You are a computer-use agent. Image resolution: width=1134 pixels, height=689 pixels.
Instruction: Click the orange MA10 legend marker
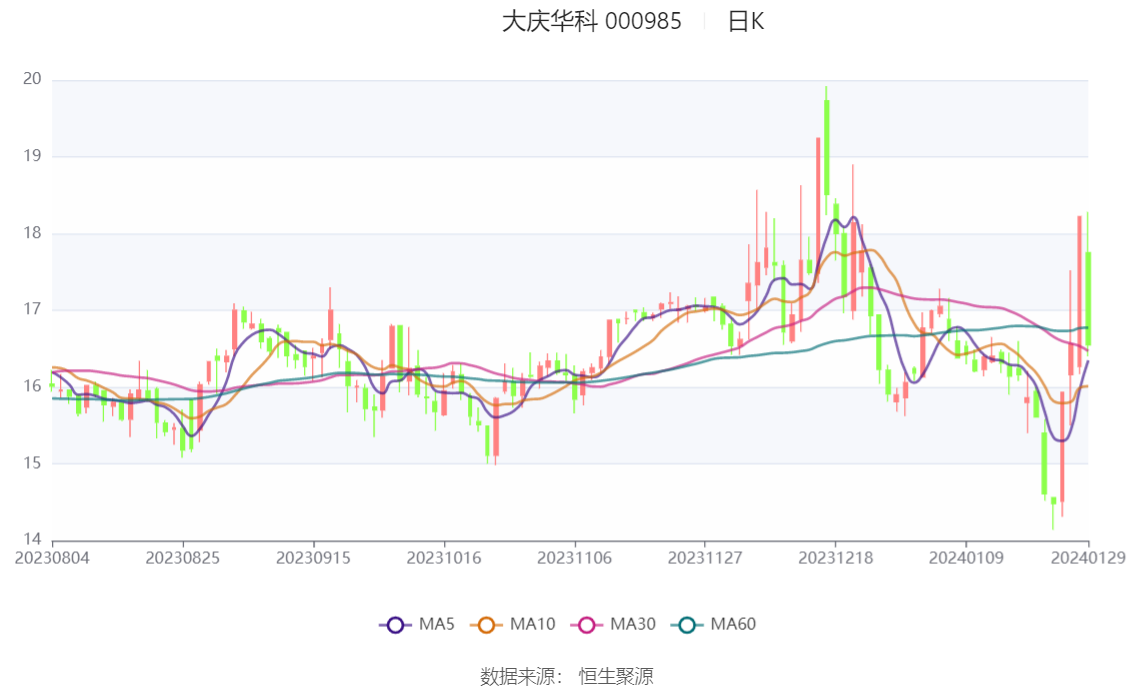[486, 625]
